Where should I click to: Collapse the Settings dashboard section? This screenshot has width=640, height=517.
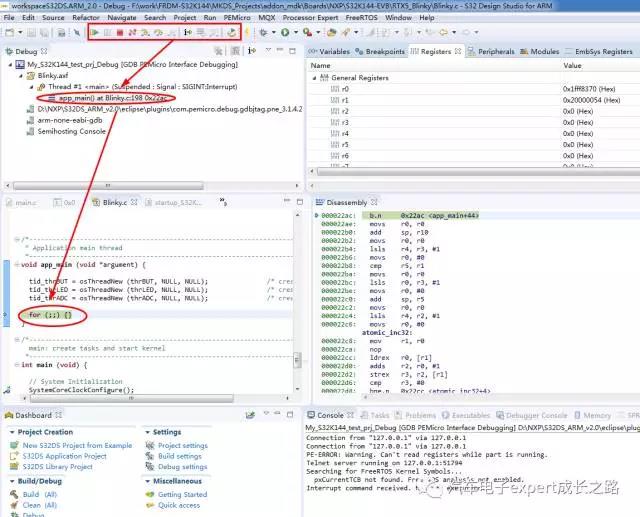[147, 432]
